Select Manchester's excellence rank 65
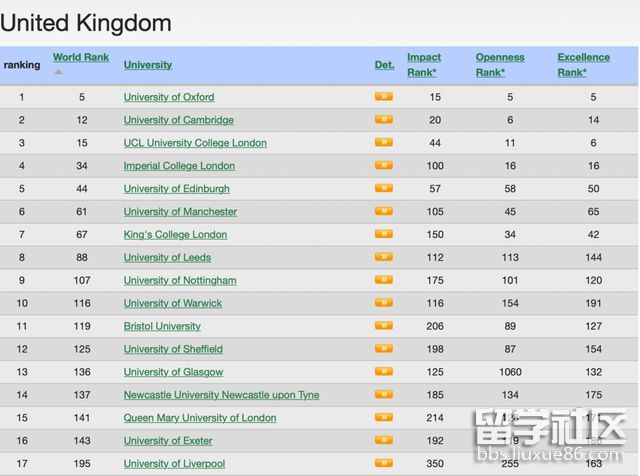 tap(593, 211)
